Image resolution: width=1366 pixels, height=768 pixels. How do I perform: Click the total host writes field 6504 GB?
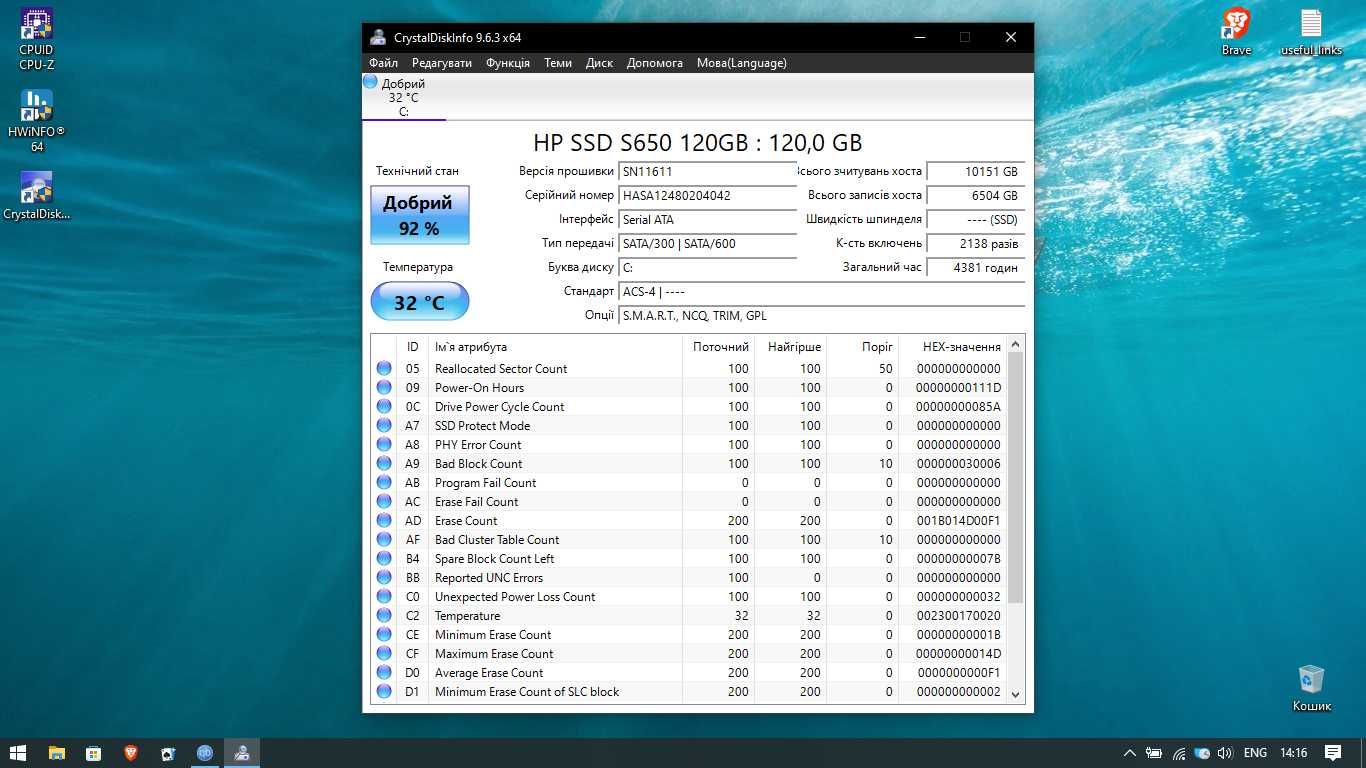pyautogui.click(x=975, y=195)
